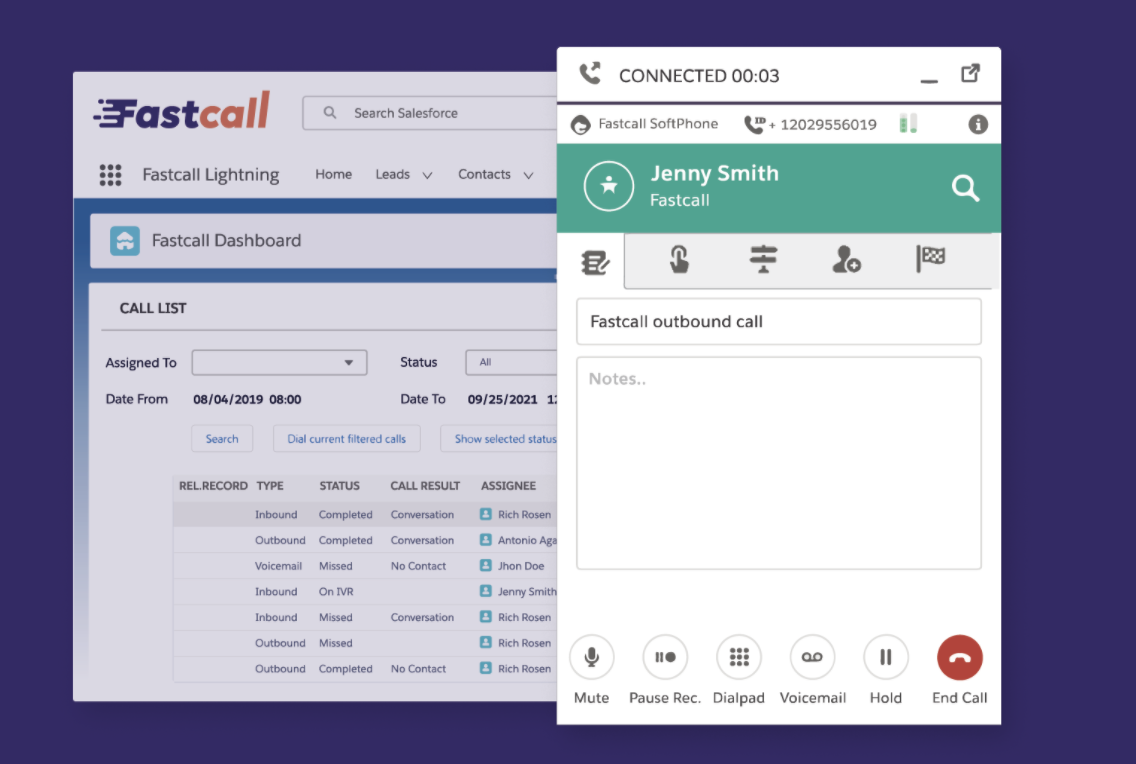Click the Fastcall Dashboard icon
The height and width of the screenshot is (764, 1136).
pos(125,241)
